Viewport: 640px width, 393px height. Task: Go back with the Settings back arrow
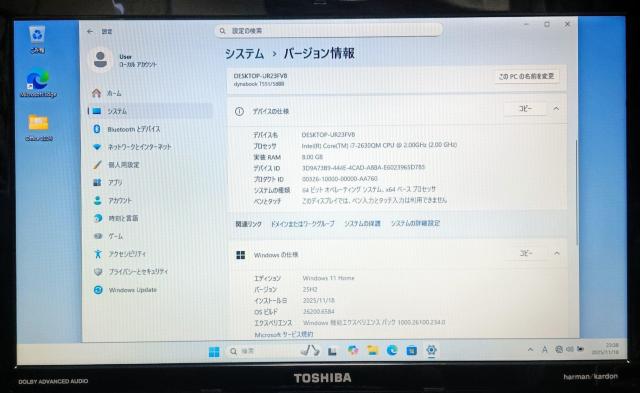click(90, 31)
